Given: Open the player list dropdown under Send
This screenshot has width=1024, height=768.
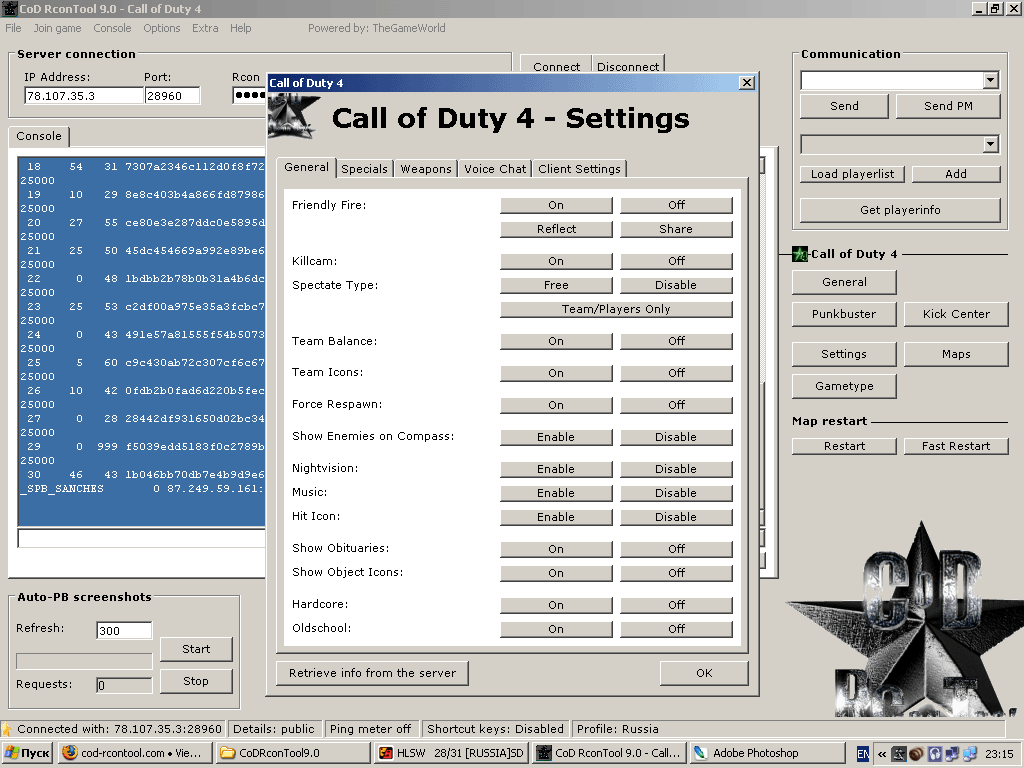Looking at the screenshot, I should point(990,144).
